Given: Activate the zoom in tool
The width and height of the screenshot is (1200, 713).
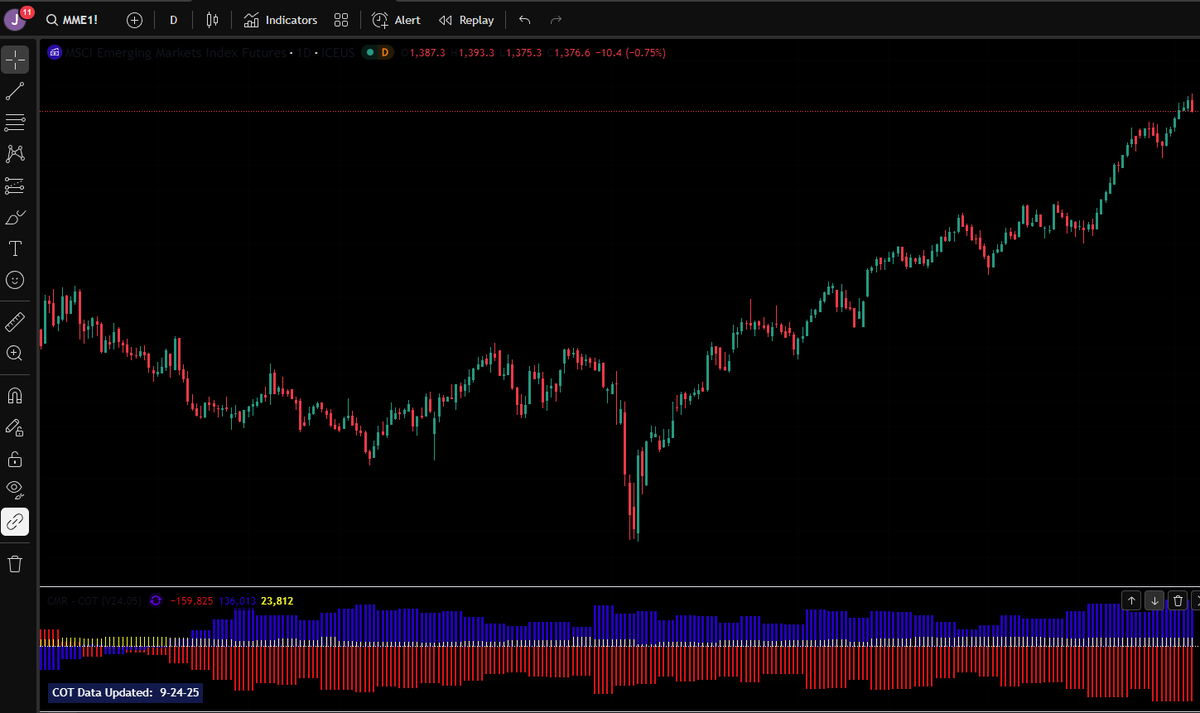Looking at the screenshot, I should [x=15, y=353].
